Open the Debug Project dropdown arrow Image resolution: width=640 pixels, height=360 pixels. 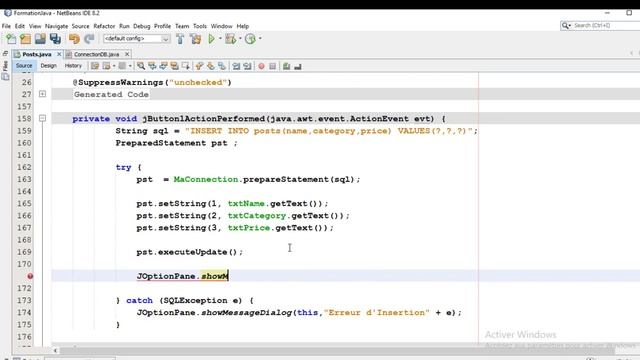pos(240,39)
